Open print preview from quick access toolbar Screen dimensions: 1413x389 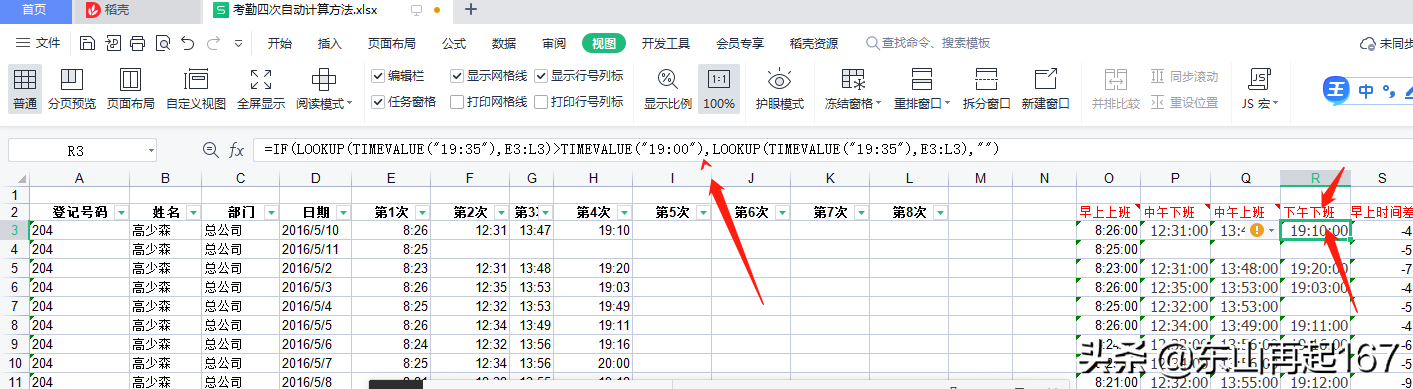pos(162,43)
